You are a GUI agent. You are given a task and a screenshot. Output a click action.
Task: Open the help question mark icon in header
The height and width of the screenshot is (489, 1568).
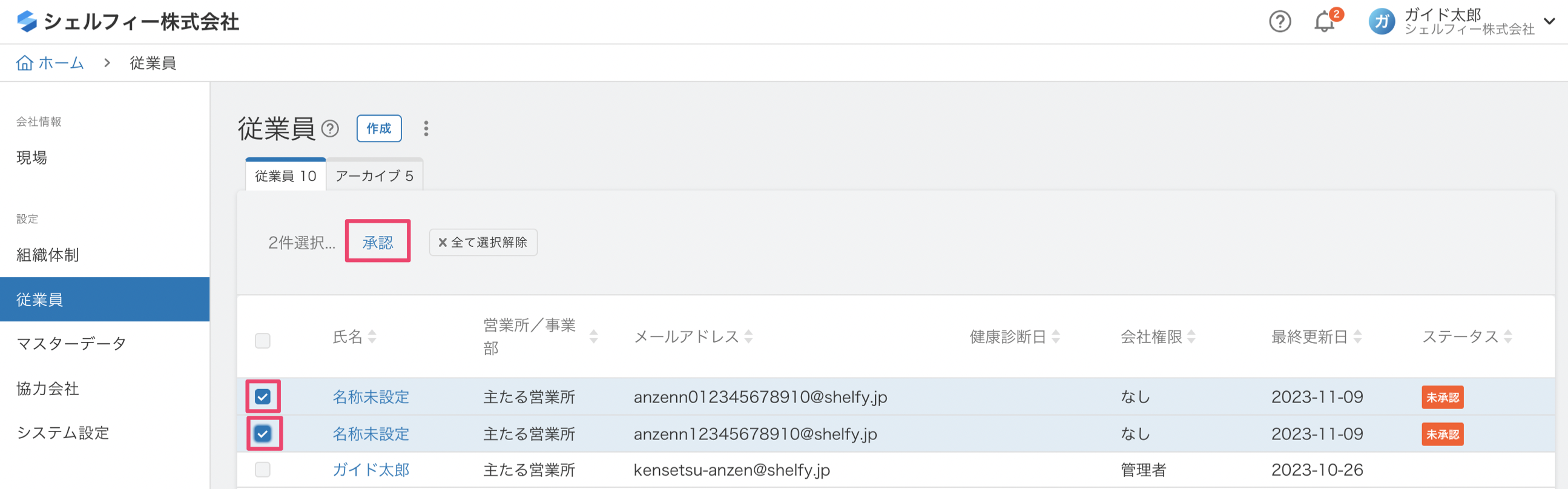[1279, 22]
